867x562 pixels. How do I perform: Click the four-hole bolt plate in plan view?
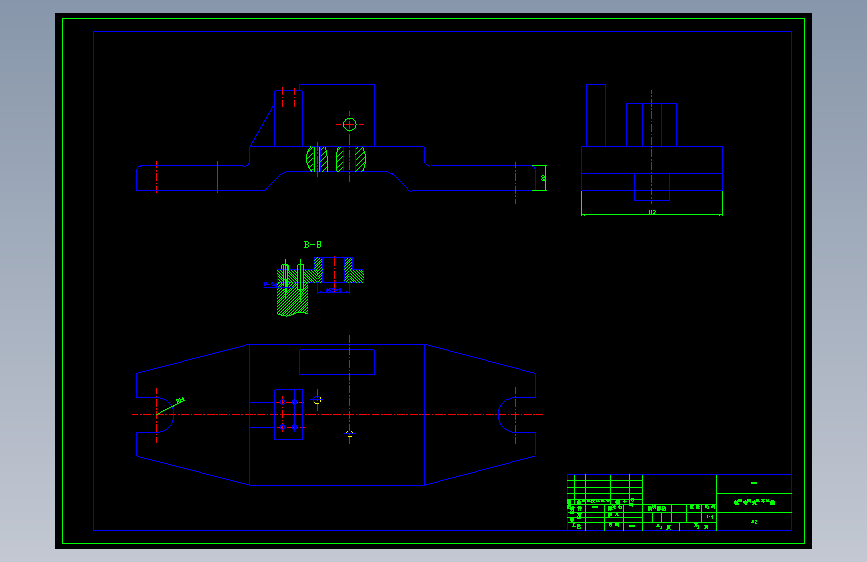pos(289,414)
